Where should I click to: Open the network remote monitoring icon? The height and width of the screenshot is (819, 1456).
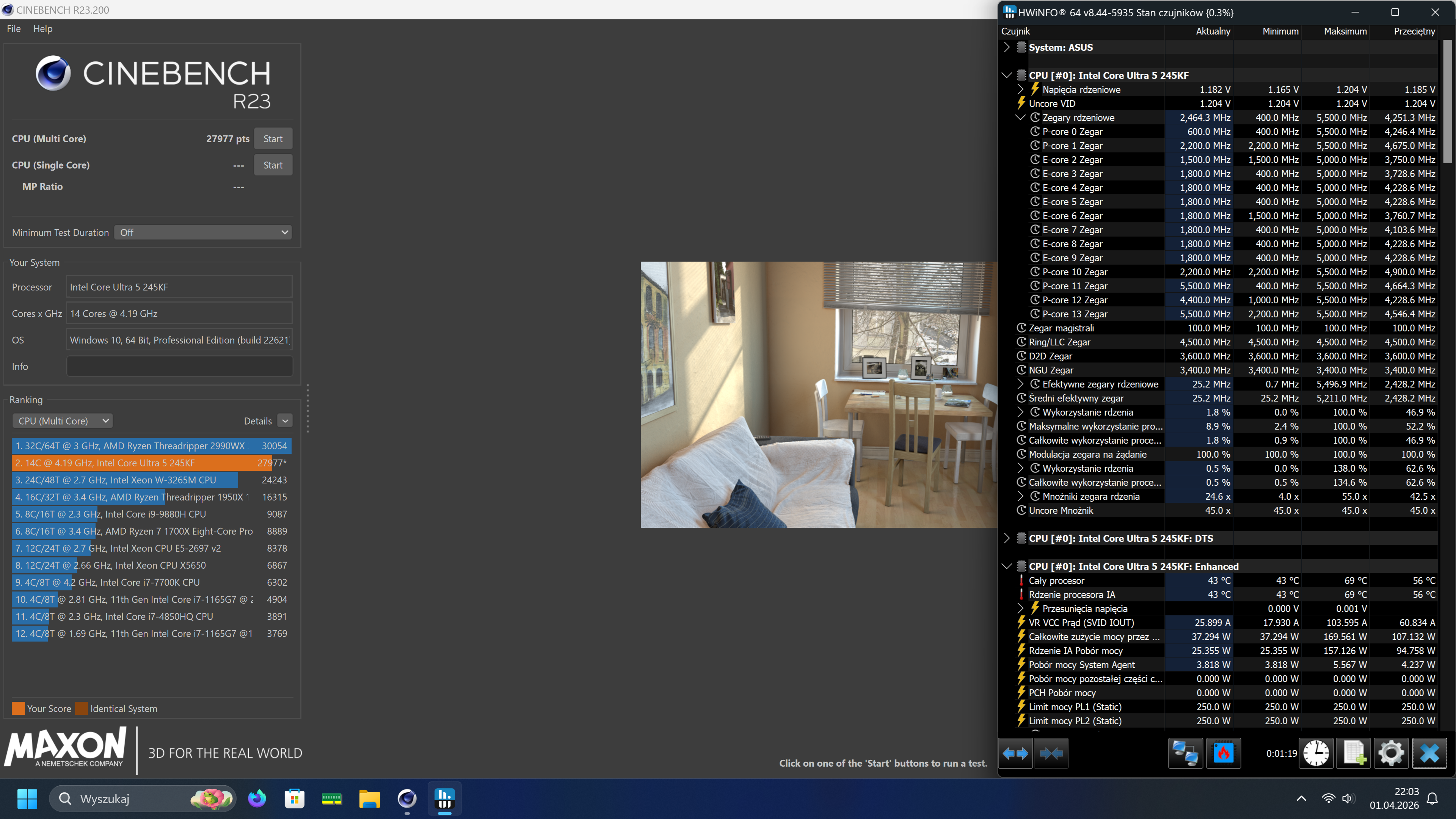[x=1185, y=753]
